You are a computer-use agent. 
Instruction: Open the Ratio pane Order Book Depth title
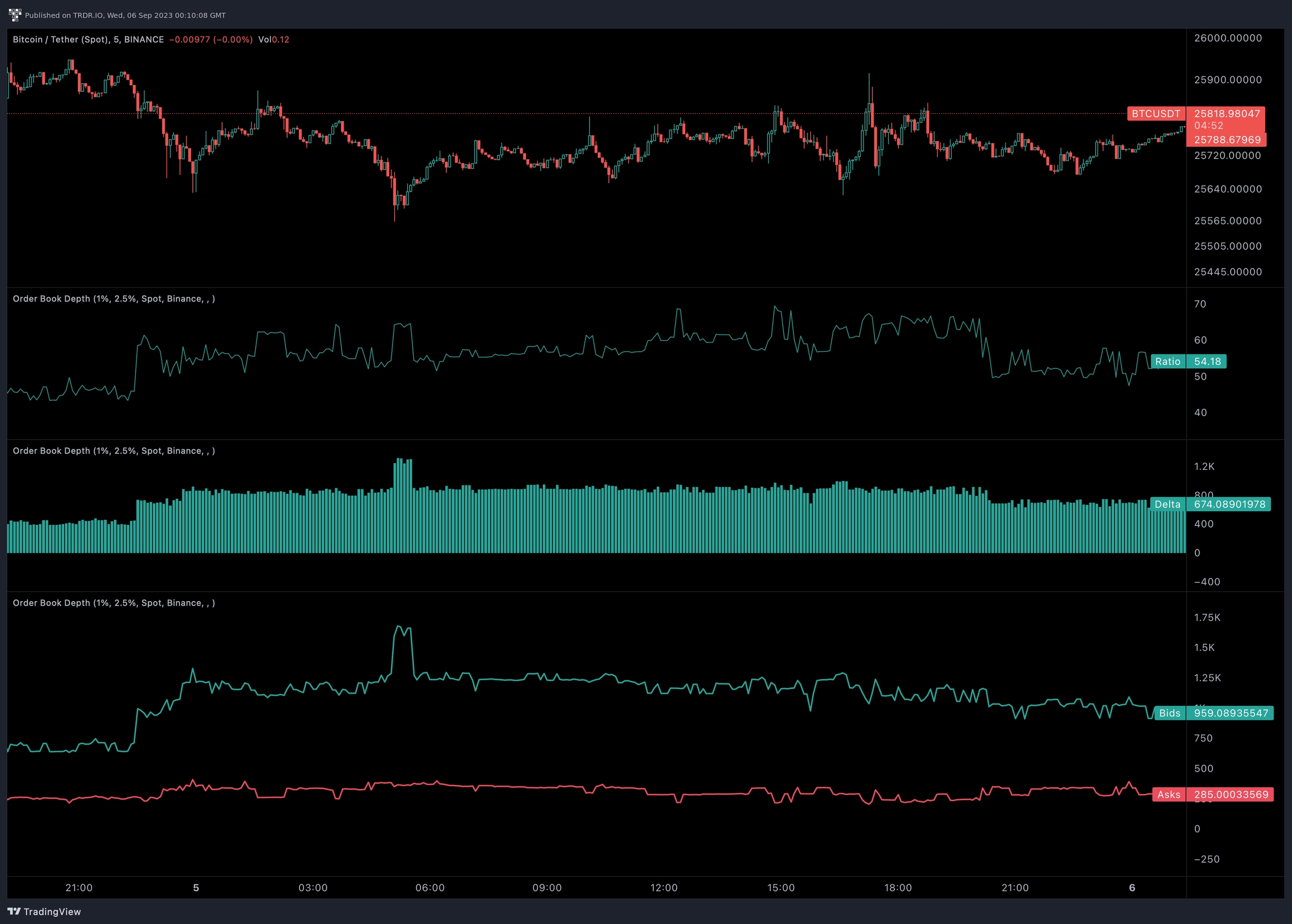click(114, 299)
